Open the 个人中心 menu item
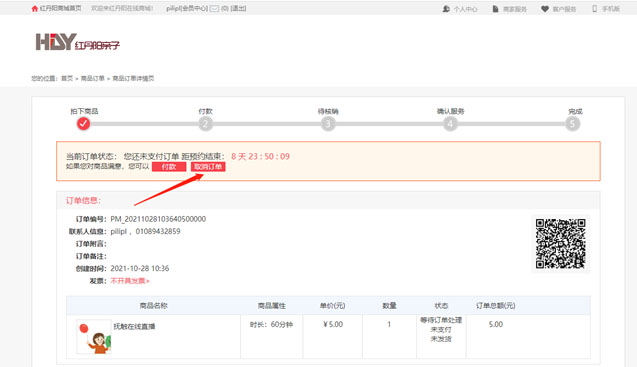637x367 pixels. 465,9
